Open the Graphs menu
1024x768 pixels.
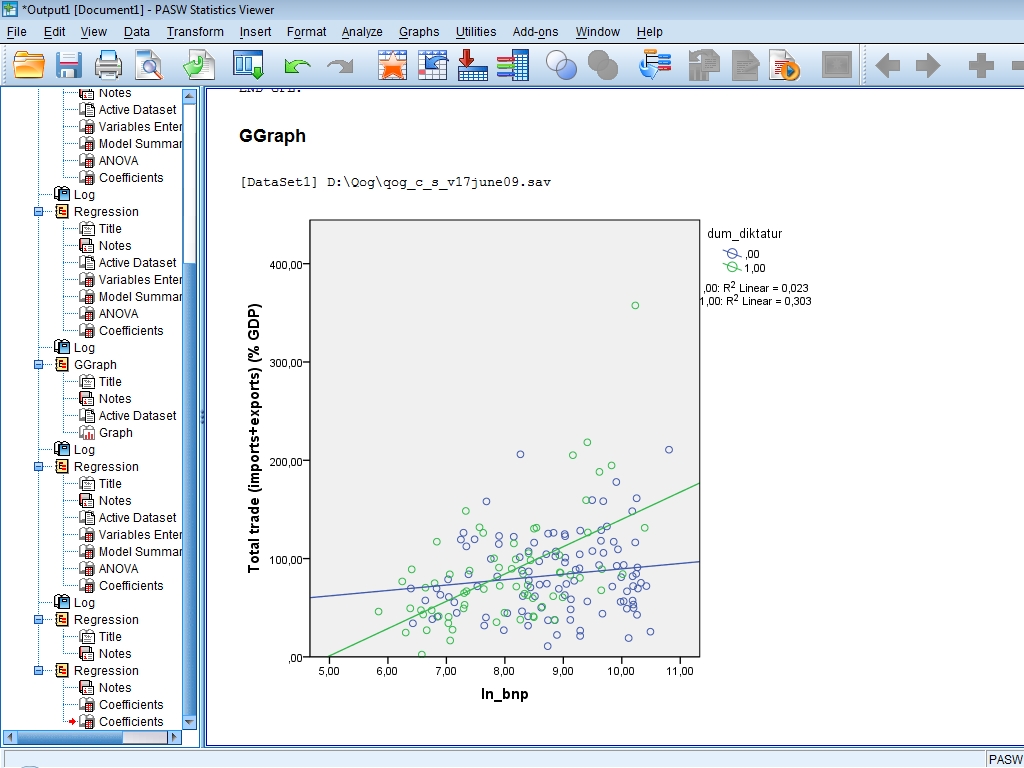tap(418, 32)
